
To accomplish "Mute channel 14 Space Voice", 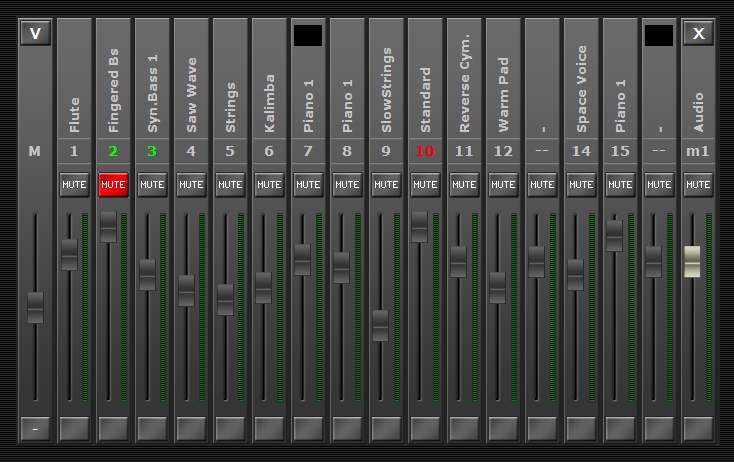I will [581, 184].
